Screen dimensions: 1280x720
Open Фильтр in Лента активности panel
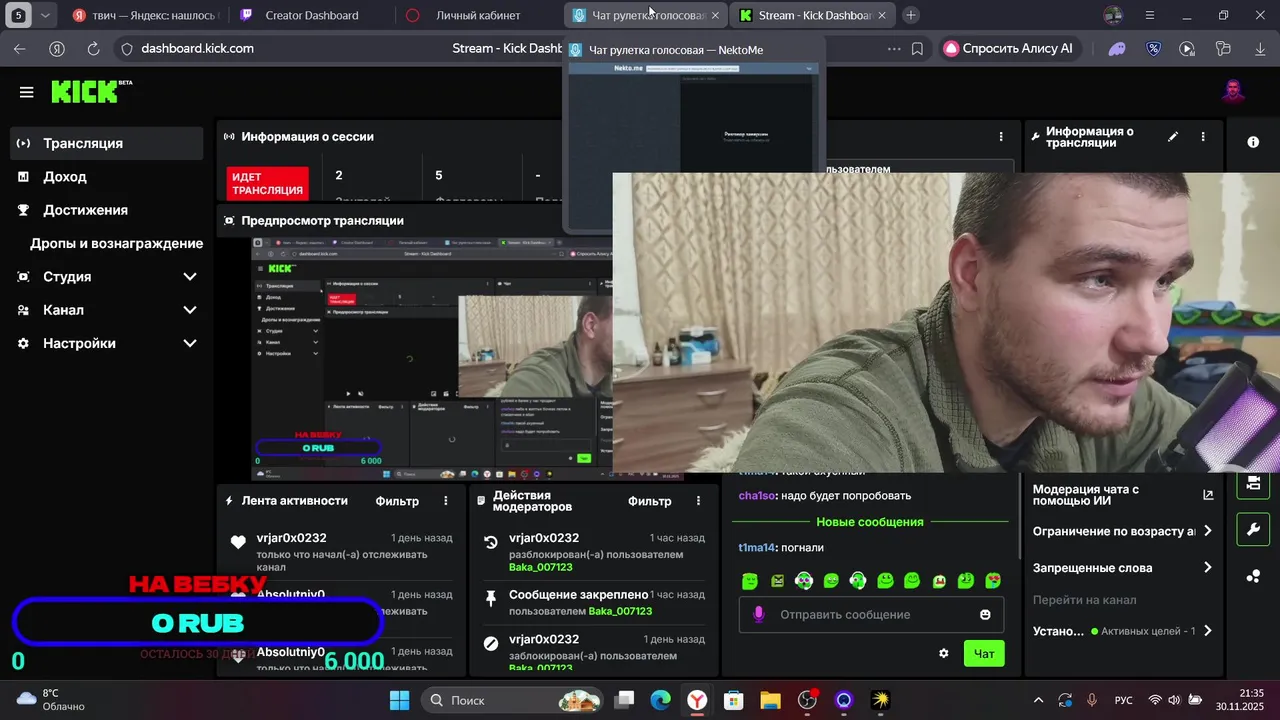pyautogui.click(x=397, y=501)
